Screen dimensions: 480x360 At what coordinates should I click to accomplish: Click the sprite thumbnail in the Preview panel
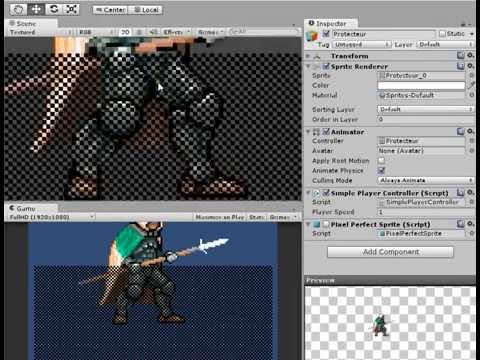[380, 326]
